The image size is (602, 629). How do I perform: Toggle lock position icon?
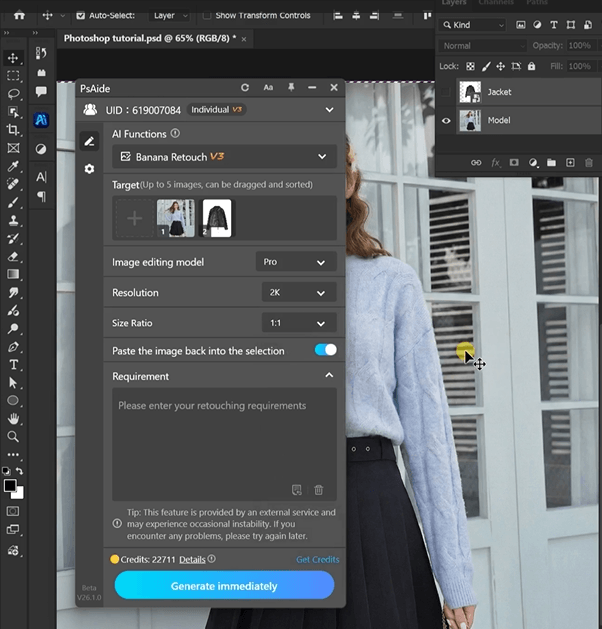[501, 66]
